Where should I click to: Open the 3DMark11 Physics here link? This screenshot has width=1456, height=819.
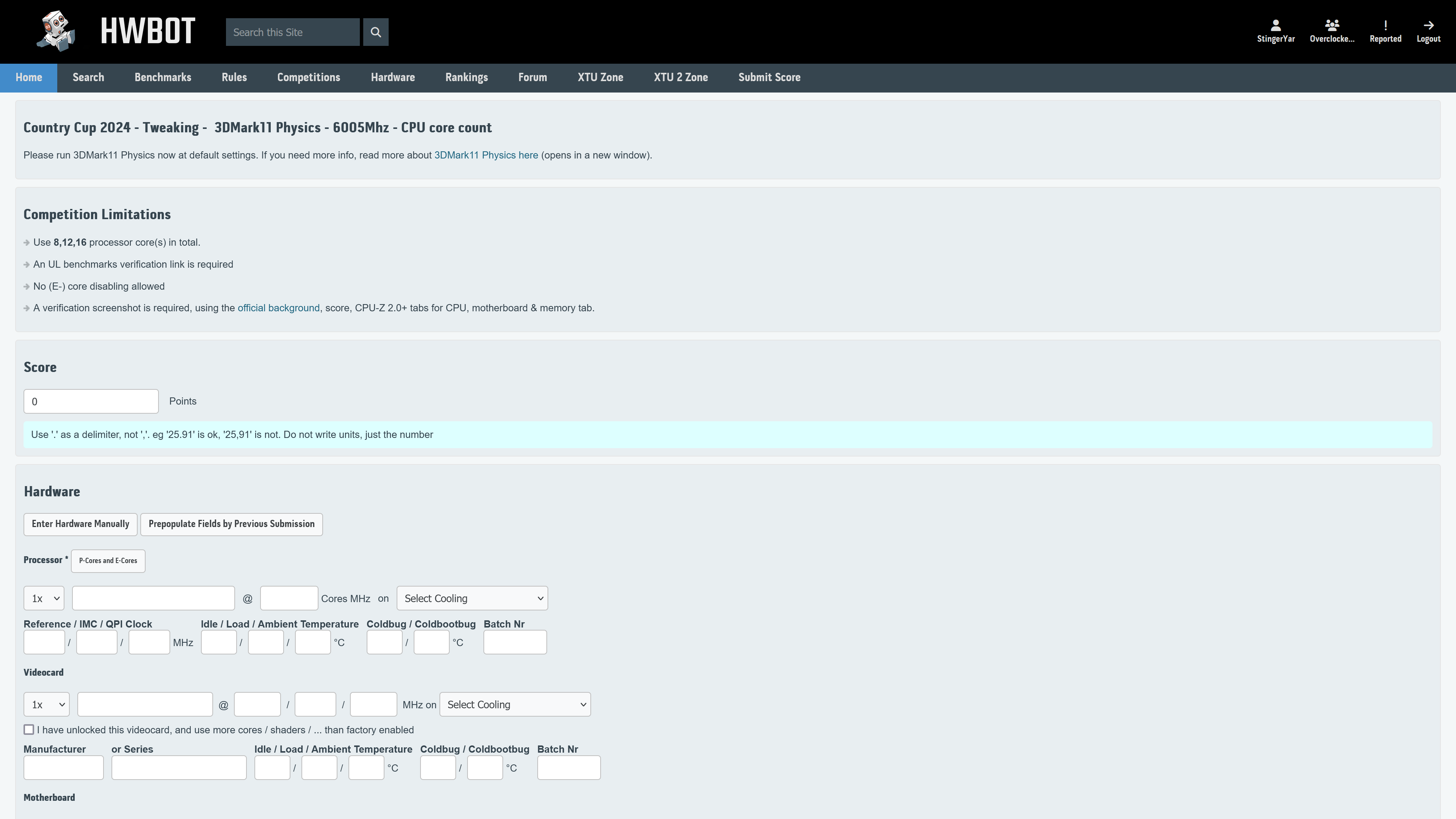[485, 155]
